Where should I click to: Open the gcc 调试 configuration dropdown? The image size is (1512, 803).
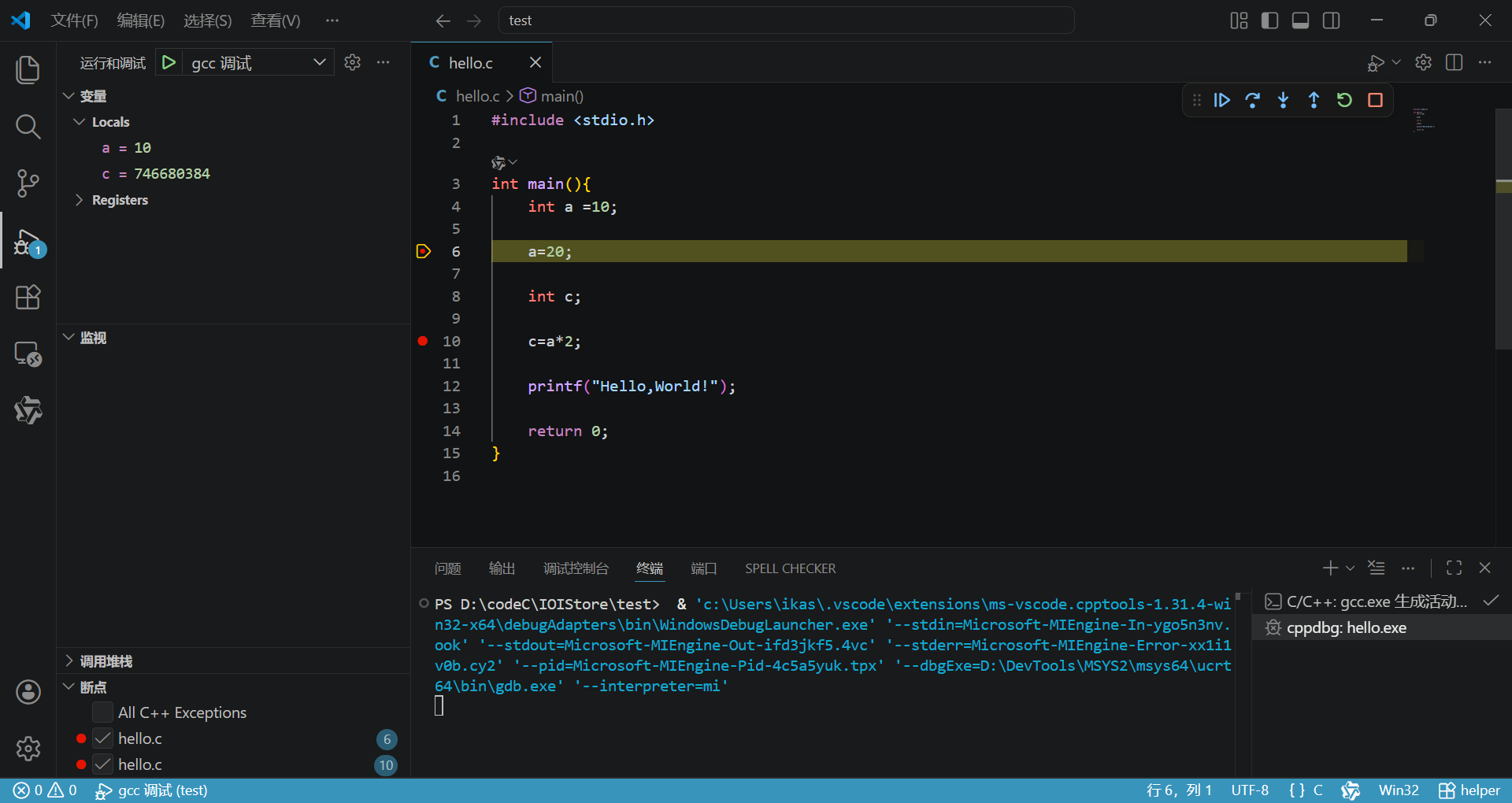259,63
